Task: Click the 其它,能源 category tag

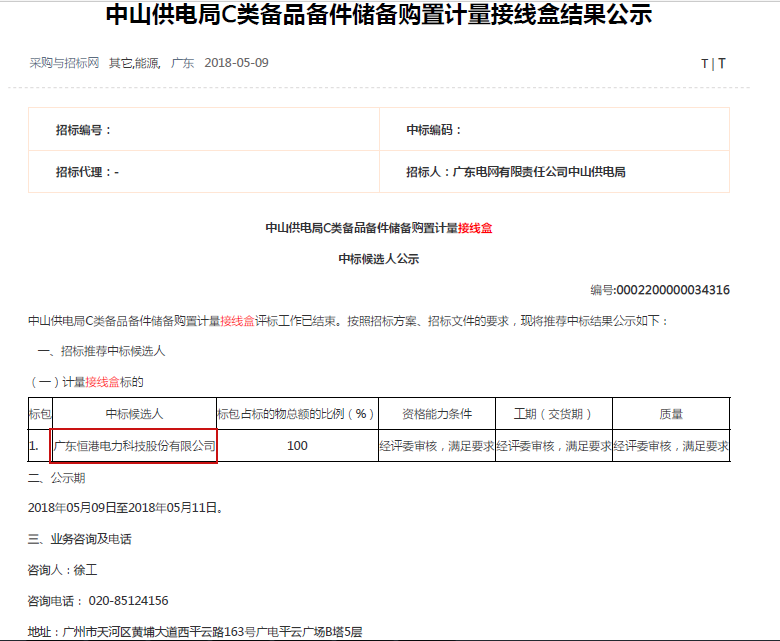Action: 134,63
